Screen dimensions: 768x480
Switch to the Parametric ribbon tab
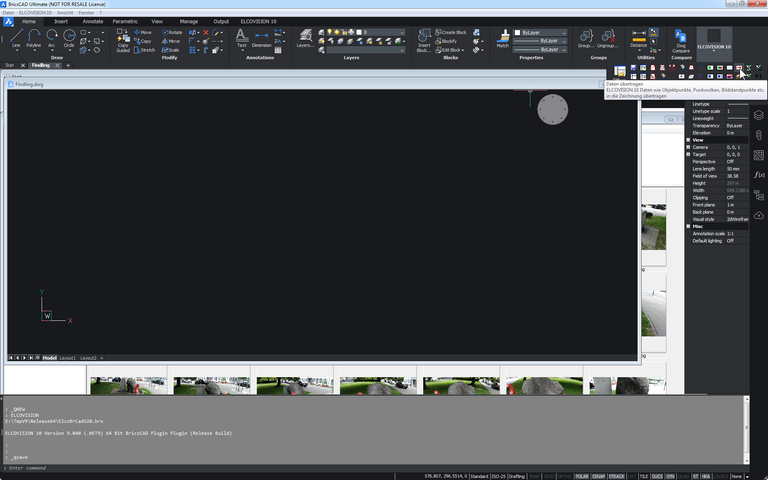tap(125, 20)
